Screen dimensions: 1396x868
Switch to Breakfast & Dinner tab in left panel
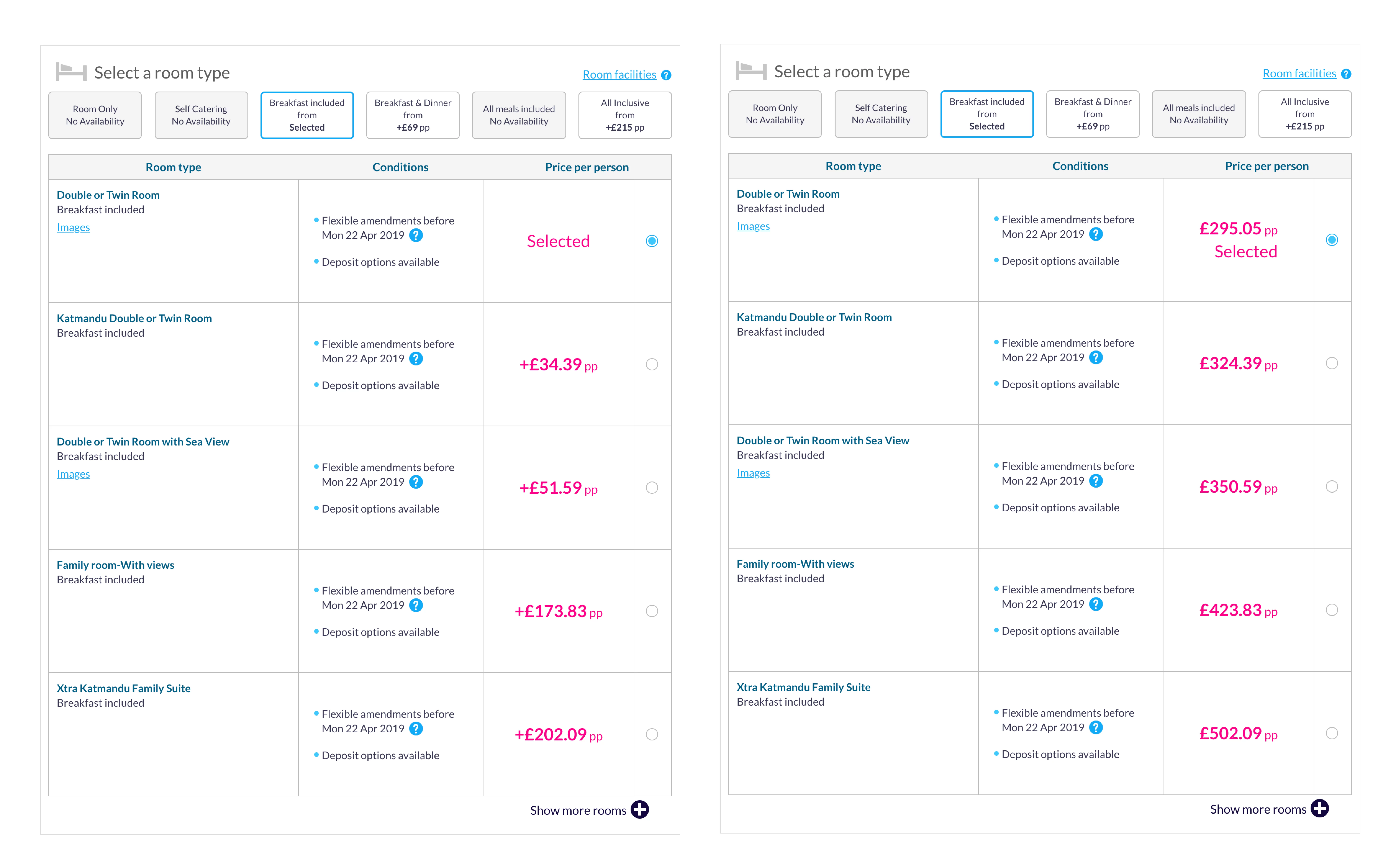(x=413, y=115)
